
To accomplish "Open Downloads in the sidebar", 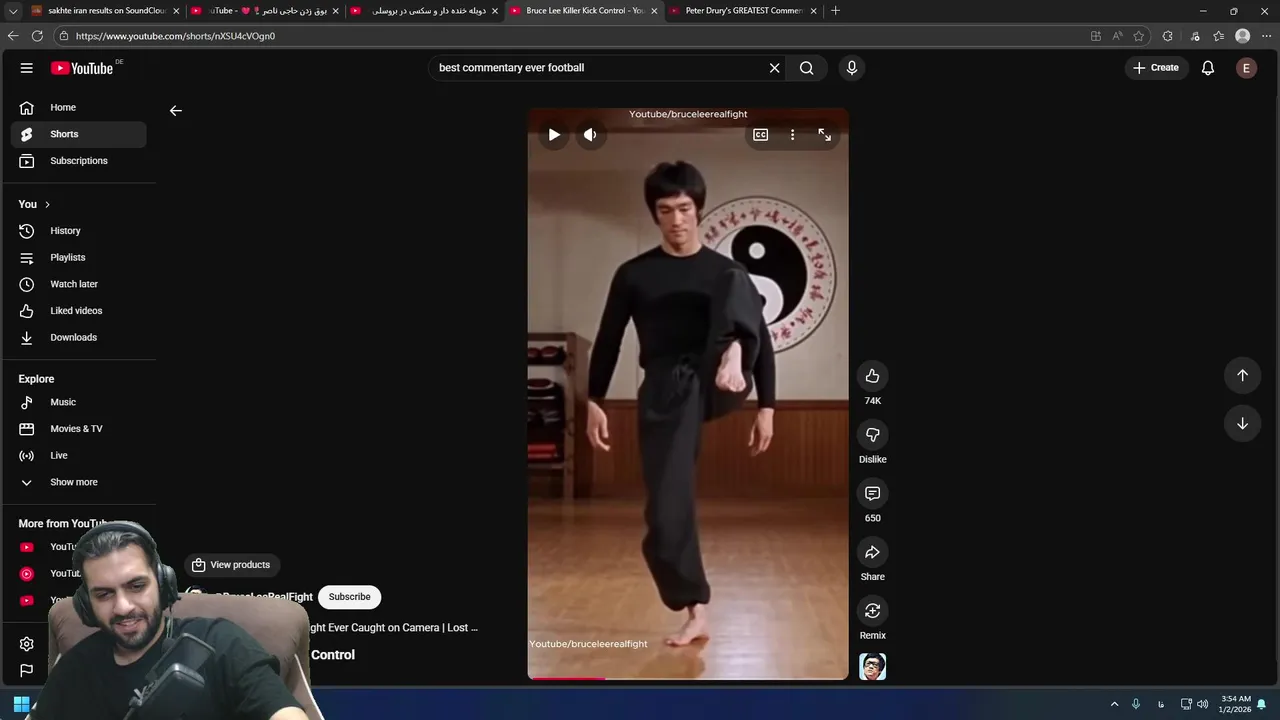I will 79,338.
